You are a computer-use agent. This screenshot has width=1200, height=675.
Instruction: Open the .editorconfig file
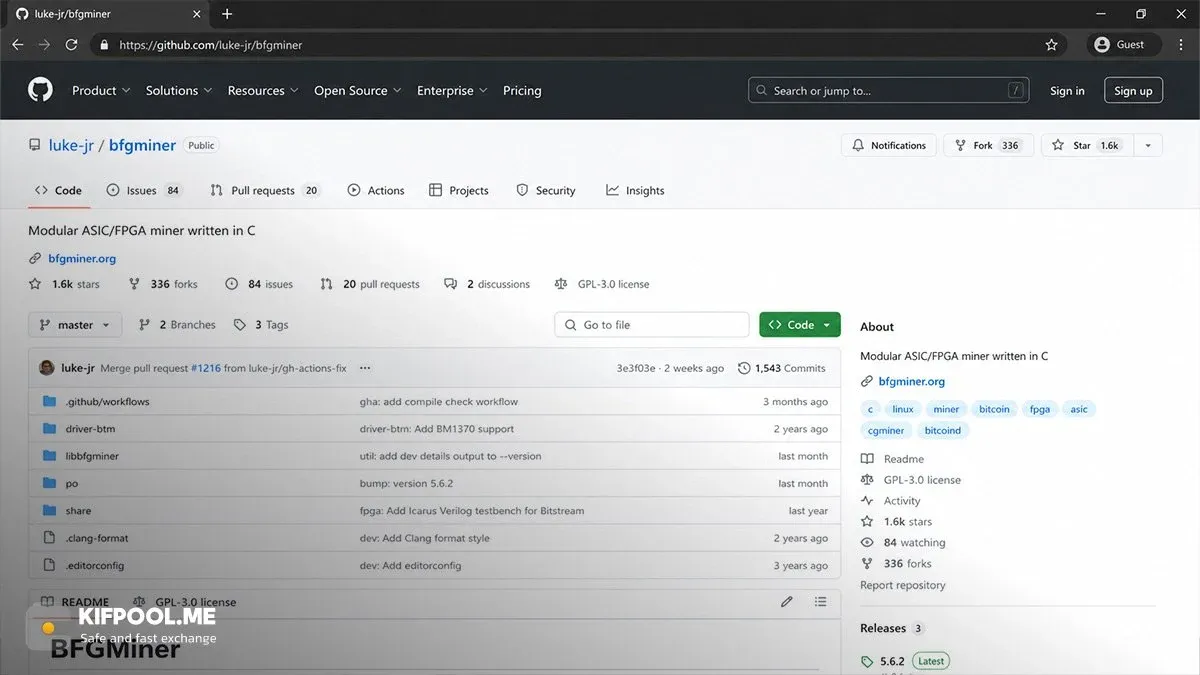(x=95, y=565)
